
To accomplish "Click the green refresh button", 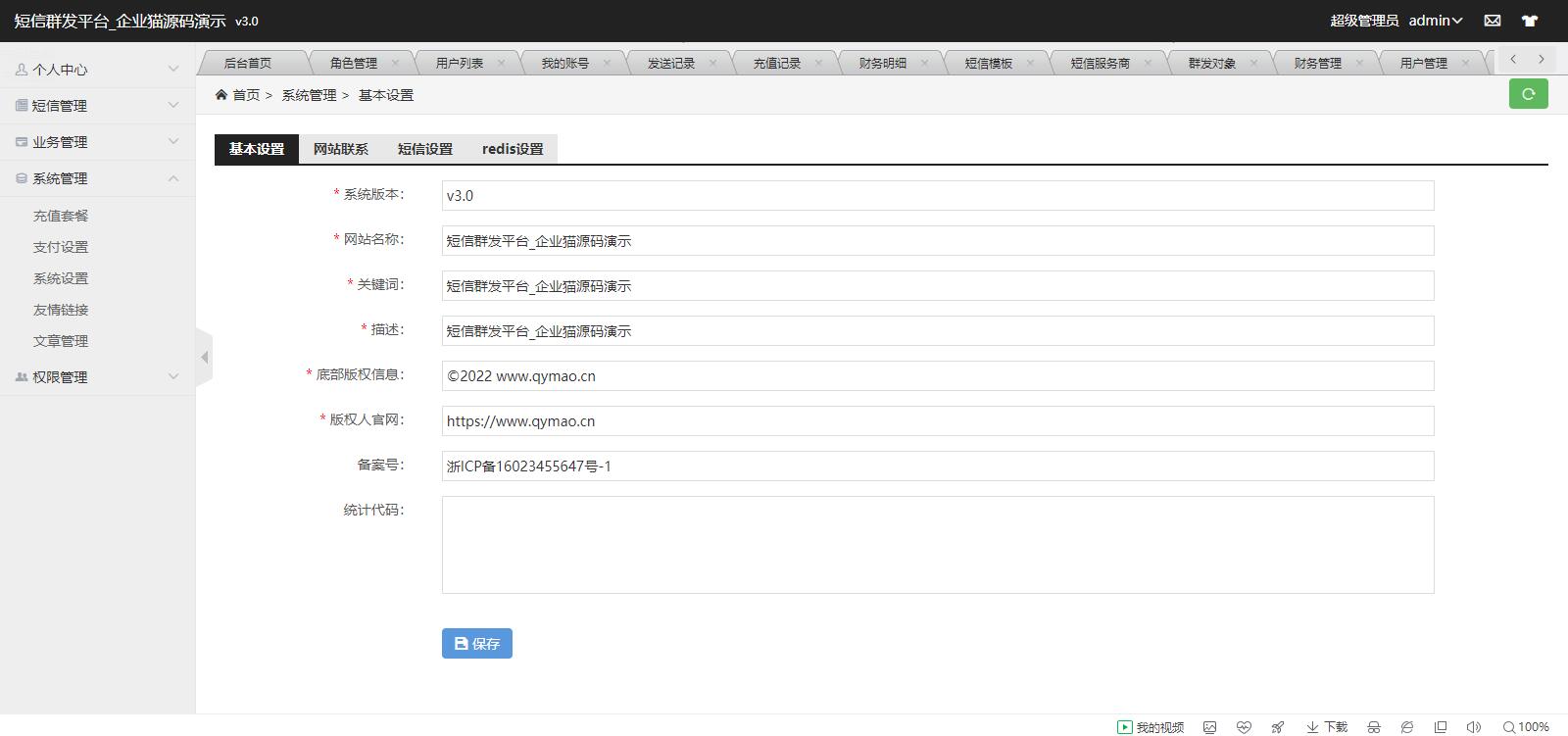I will point(1528,94).
